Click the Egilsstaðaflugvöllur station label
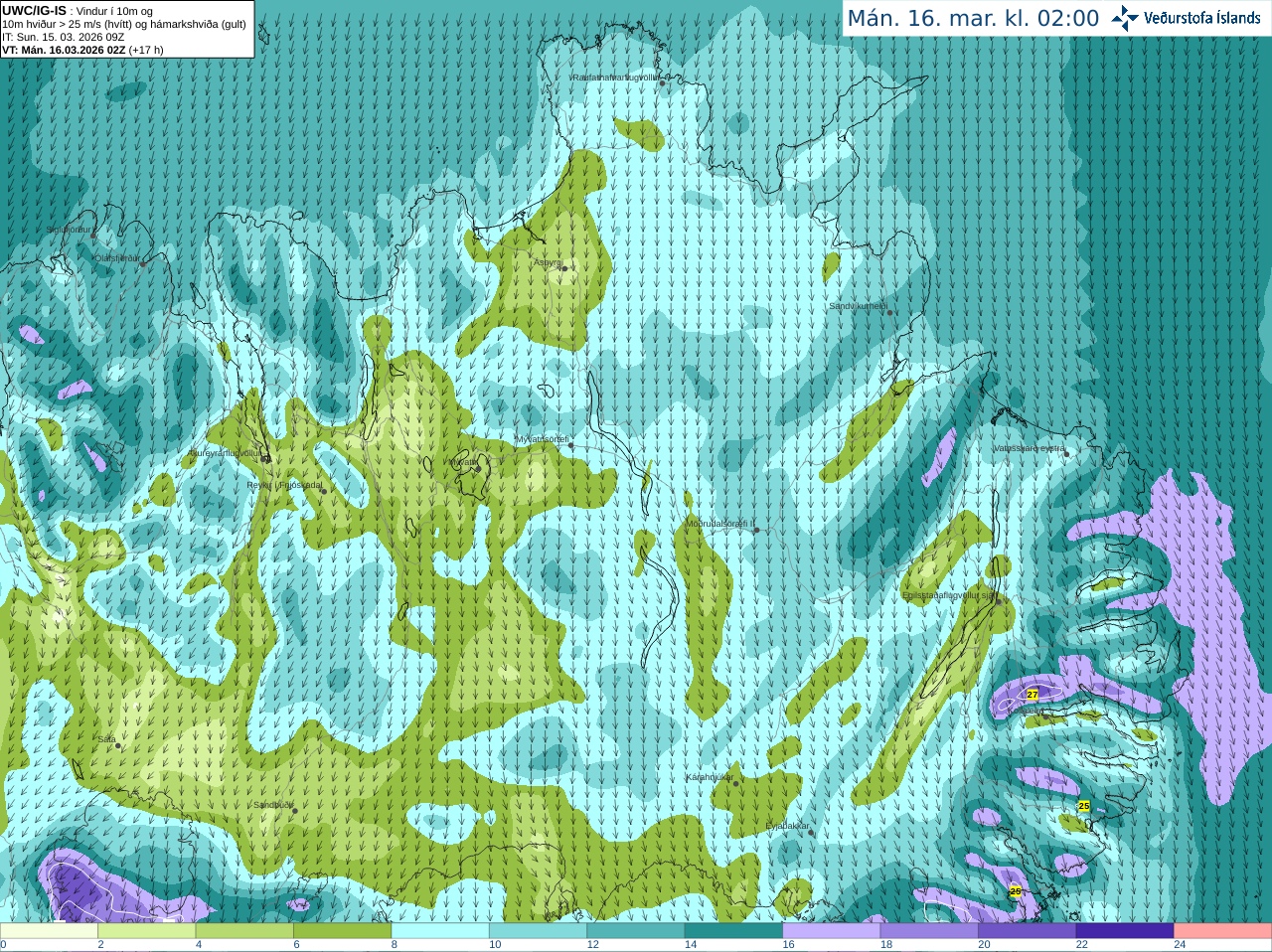 pos(949,595)
